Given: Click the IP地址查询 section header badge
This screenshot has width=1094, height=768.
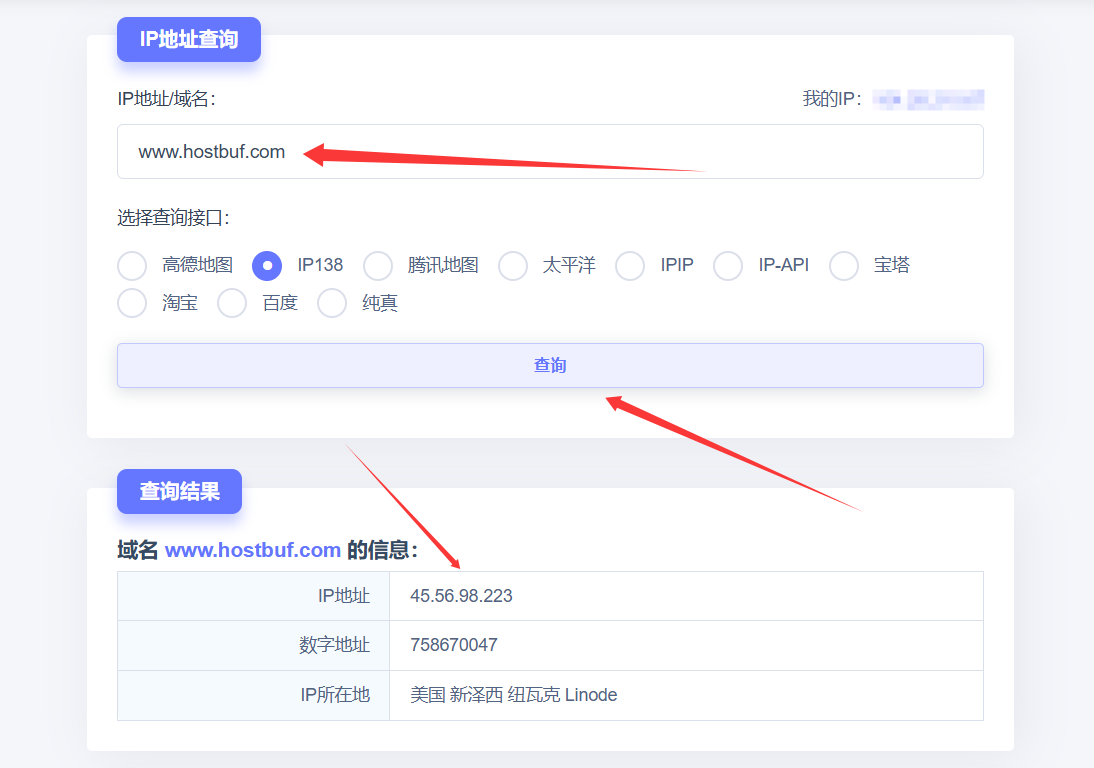Looking at the screenshot, I should [189, 40].
